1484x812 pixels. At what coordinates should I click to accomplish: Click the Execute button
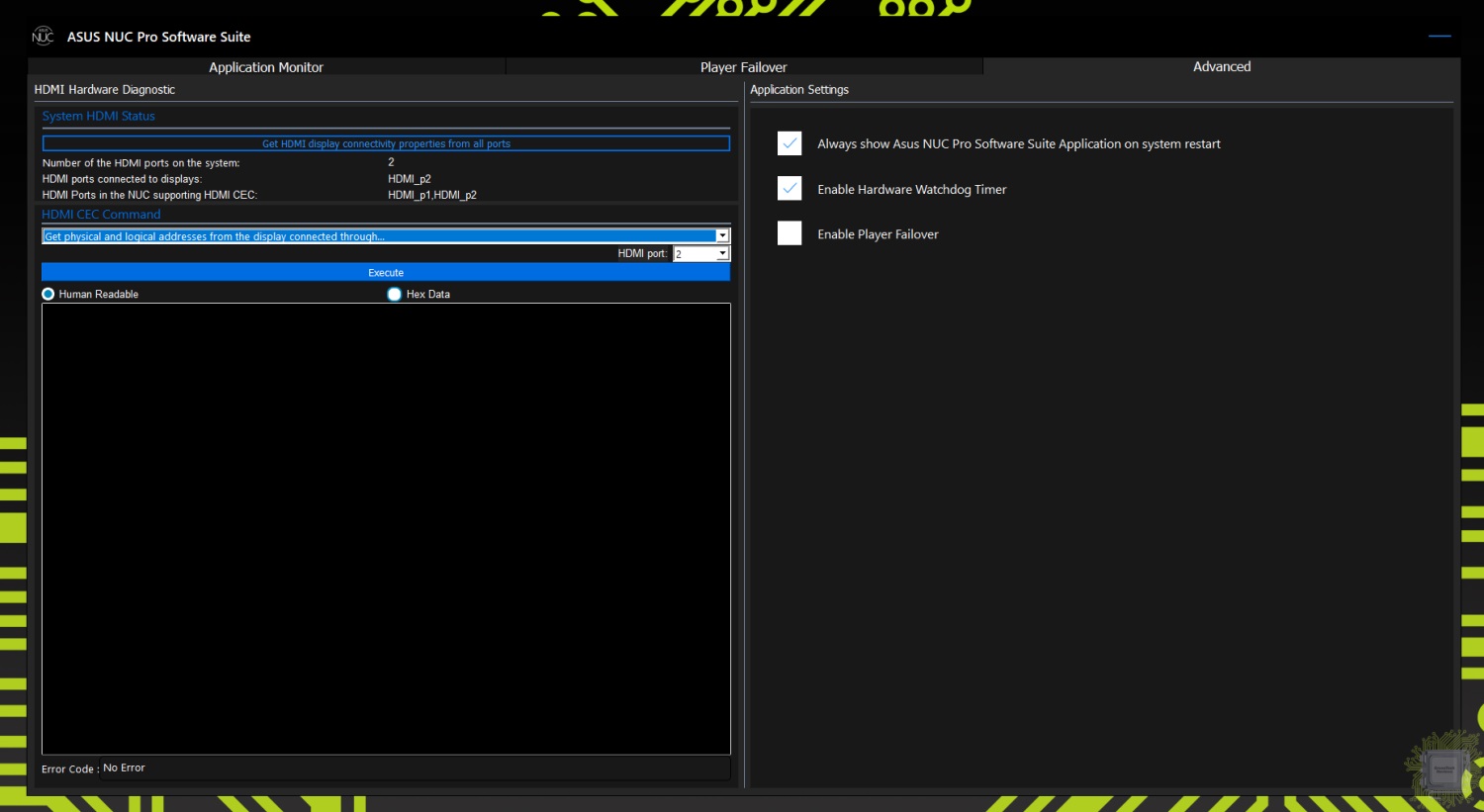click(x=386, y=272)
